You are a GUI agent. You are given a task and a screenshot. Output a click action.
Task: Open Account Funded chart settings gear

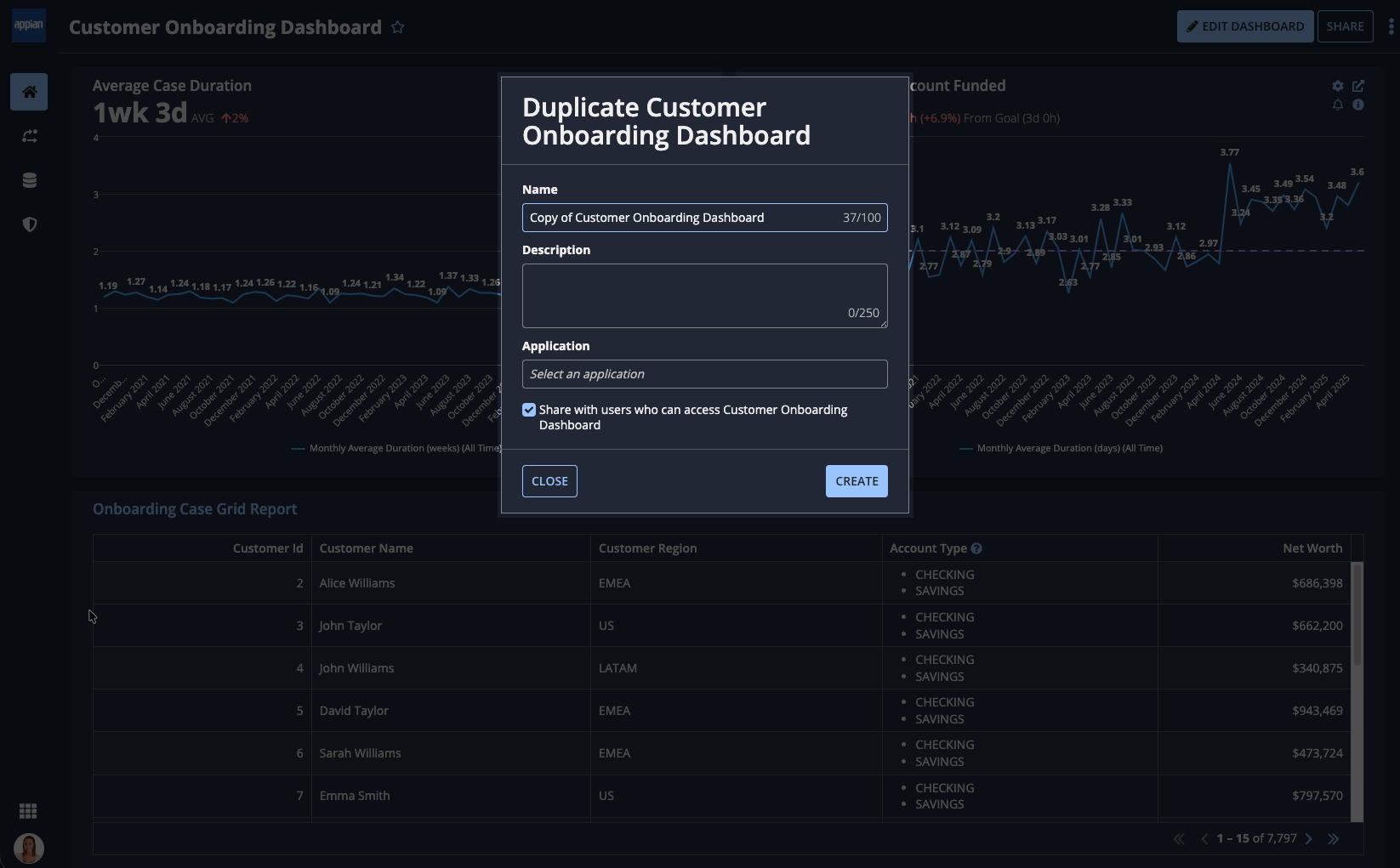[x=1338, y=86]
